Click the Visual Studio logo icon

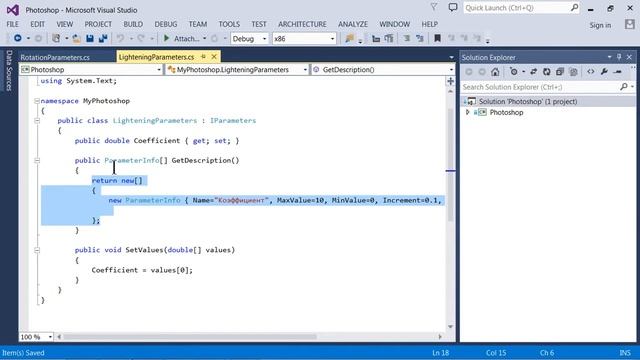pos(13,10)
